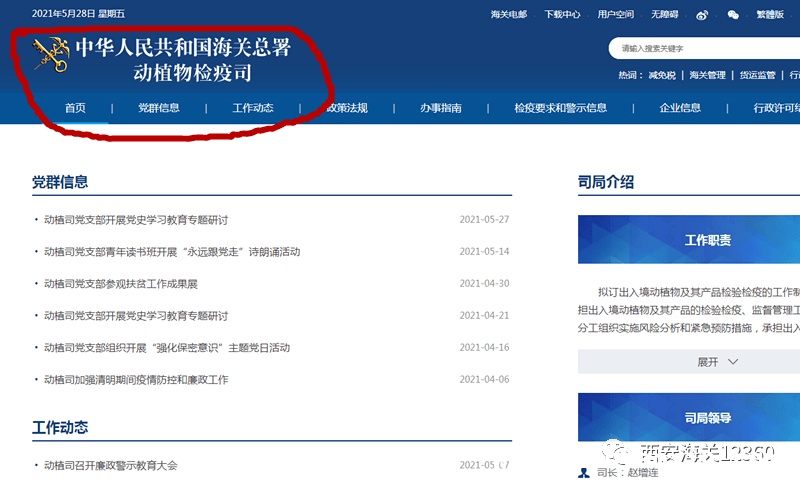This screenshot has width=800, height=488.
Task: Click the 无障碍 top link
Action: (664, 14)
